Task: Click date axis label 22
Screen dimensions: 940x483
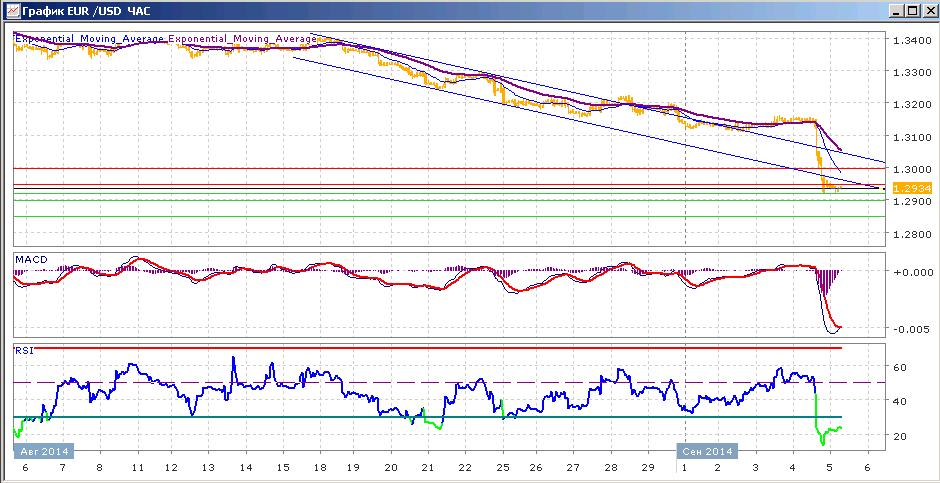Action: (464, 467)
